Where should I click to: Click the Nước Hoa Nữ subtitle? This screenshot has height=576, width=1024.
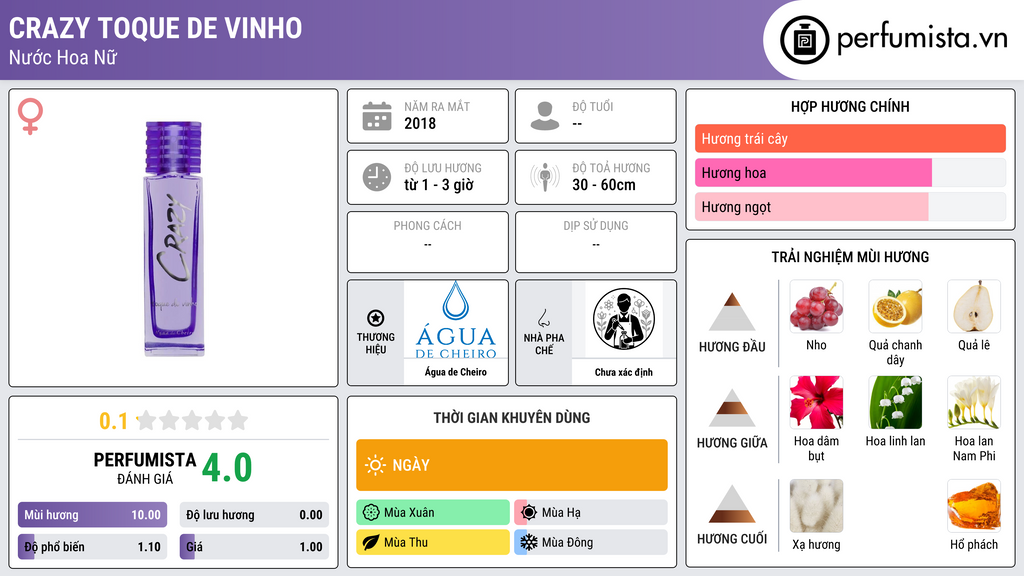tap(63, 57)
